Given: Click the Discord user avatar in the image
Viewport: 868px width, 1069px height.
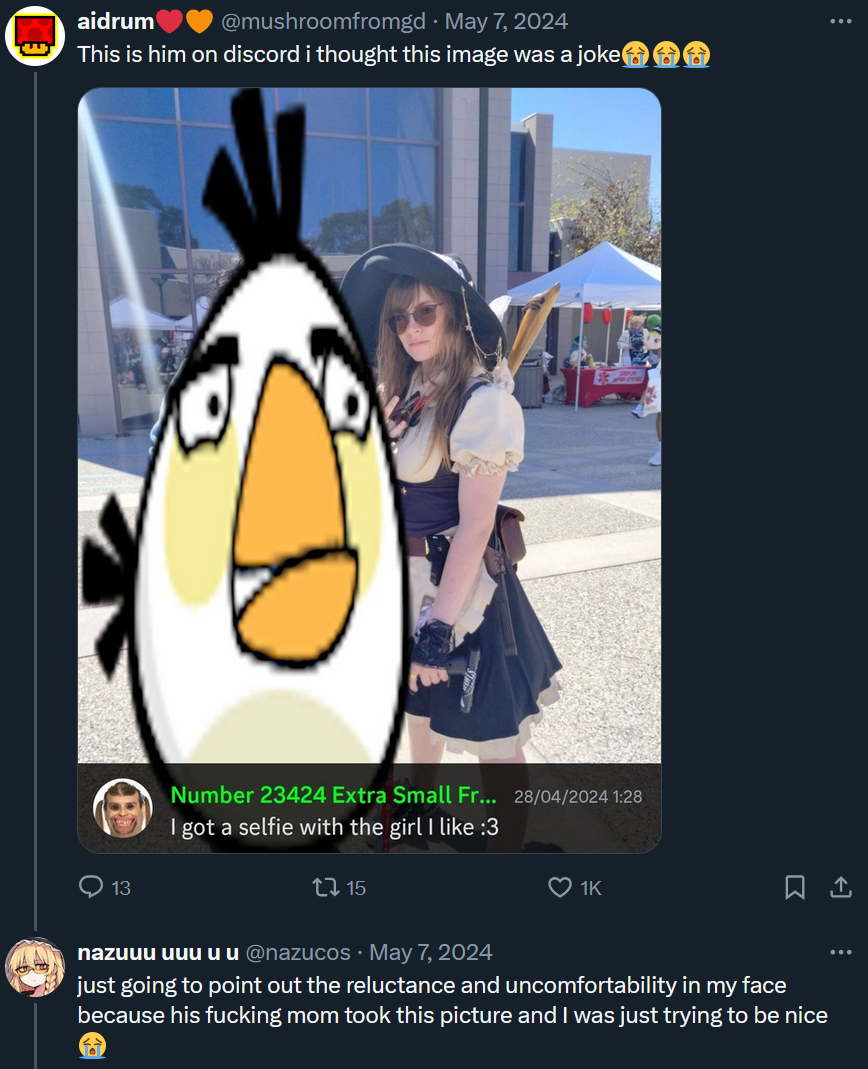Looking at the screenshot, I should point(123,808).
